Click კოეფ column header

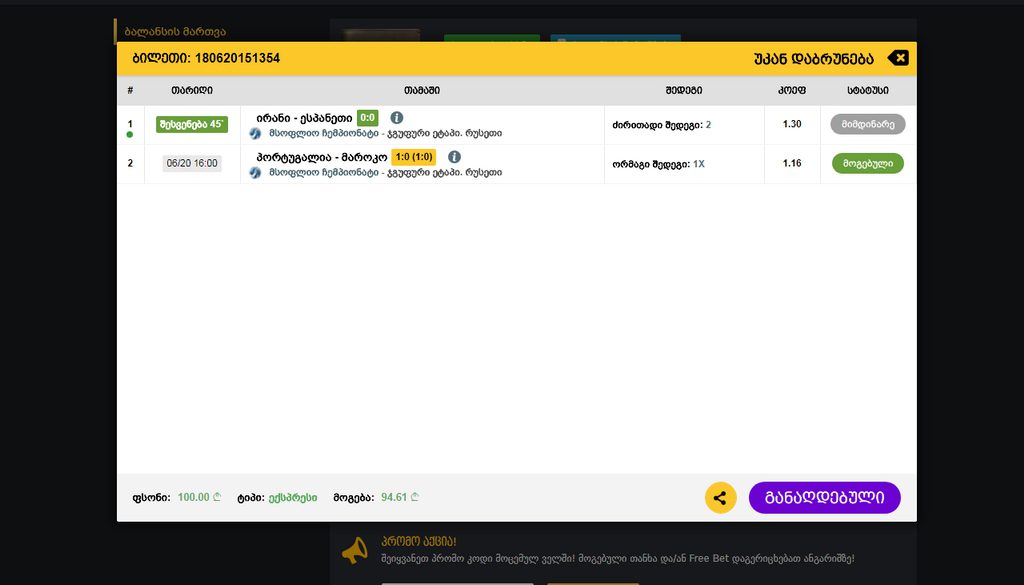click(x=792, y=90)
